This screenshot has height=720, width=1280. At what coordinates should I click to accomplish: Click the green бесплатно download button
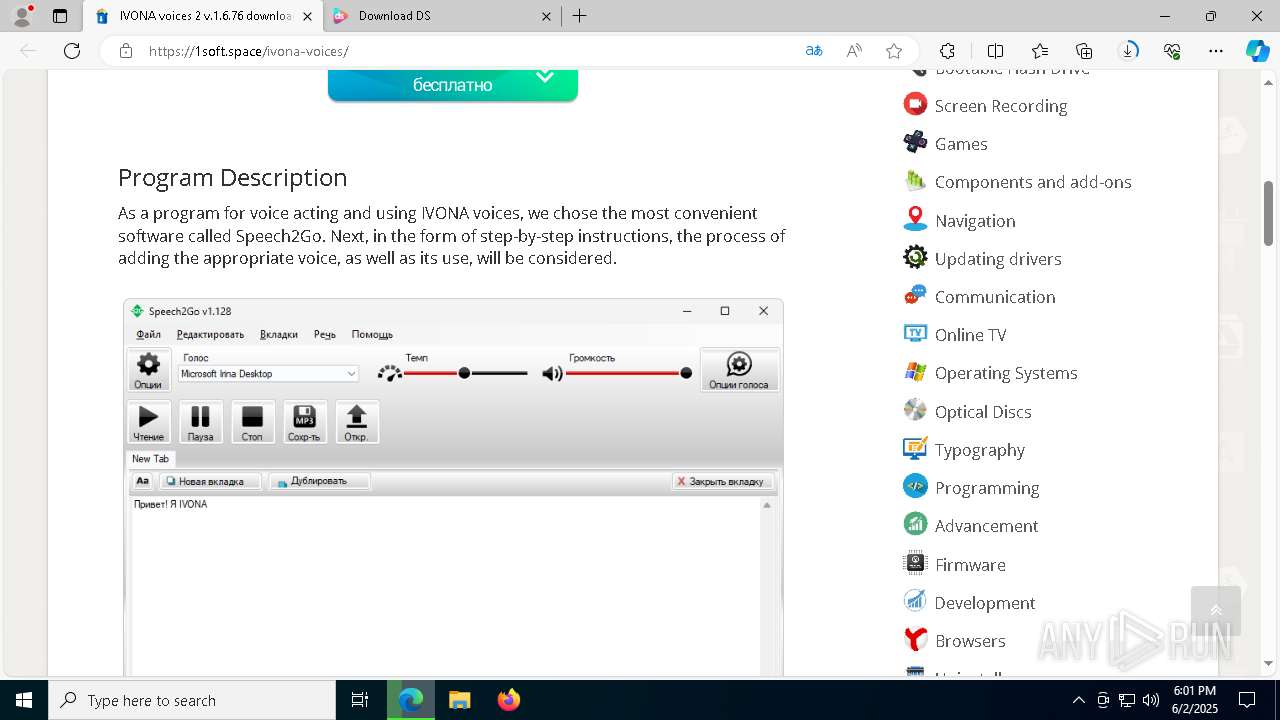[453, 85]
